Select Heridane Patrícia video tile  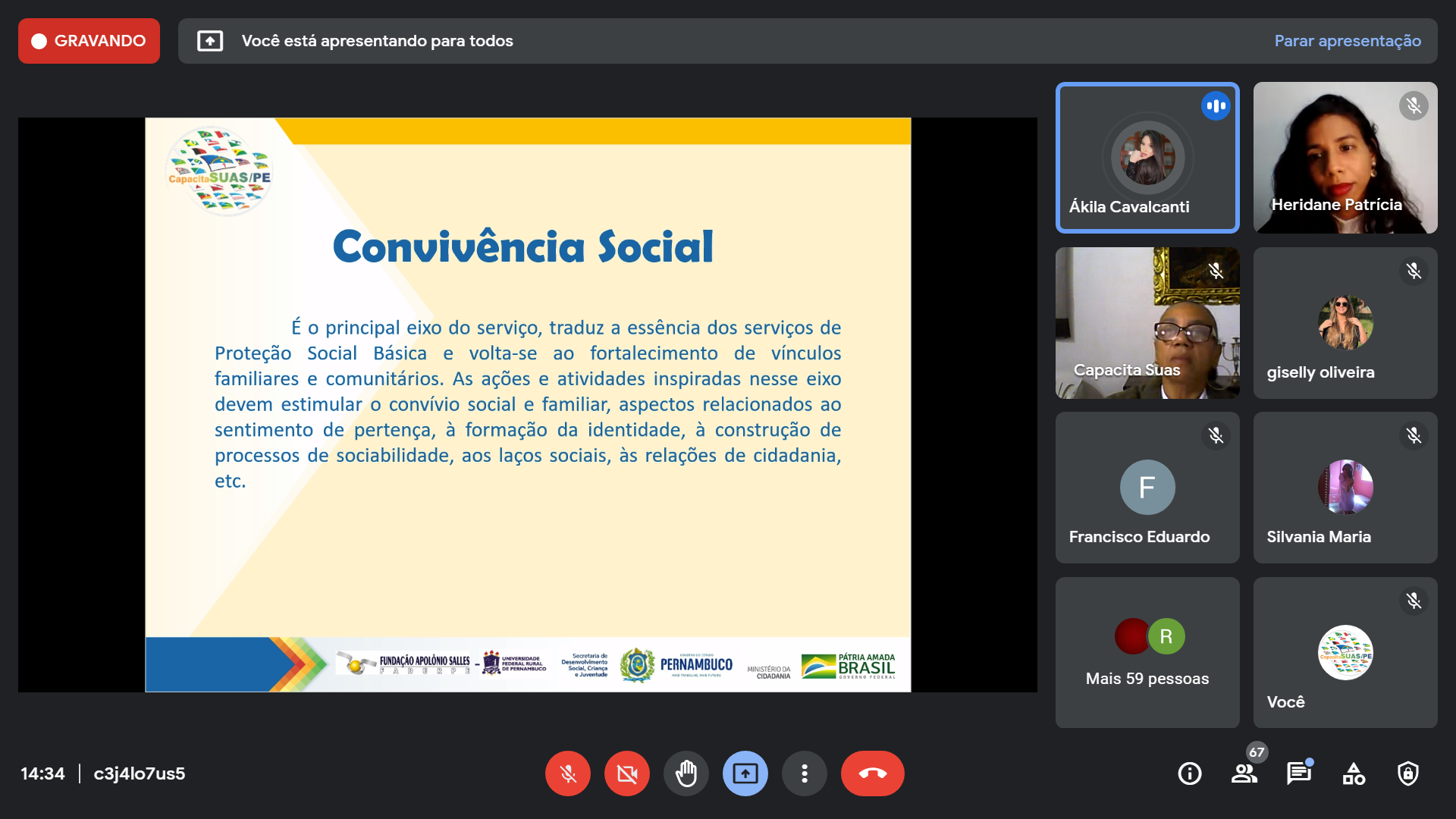pos(1345,158)
